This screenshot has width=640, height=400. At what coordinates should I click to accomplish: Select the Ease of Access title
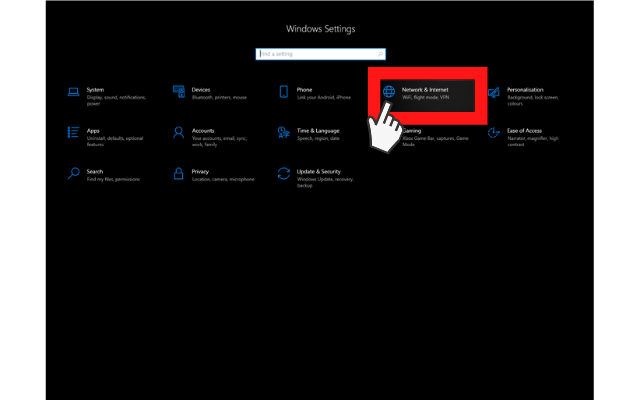(524, 131)
